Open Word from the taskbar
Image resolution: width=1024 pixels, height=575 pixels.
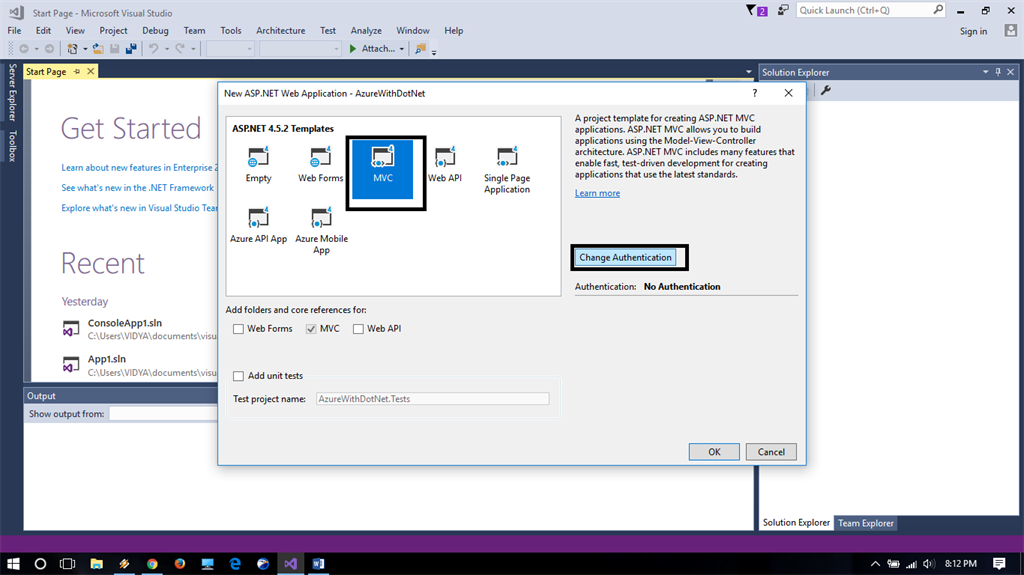pyautogui.click(x=318, y=563)
